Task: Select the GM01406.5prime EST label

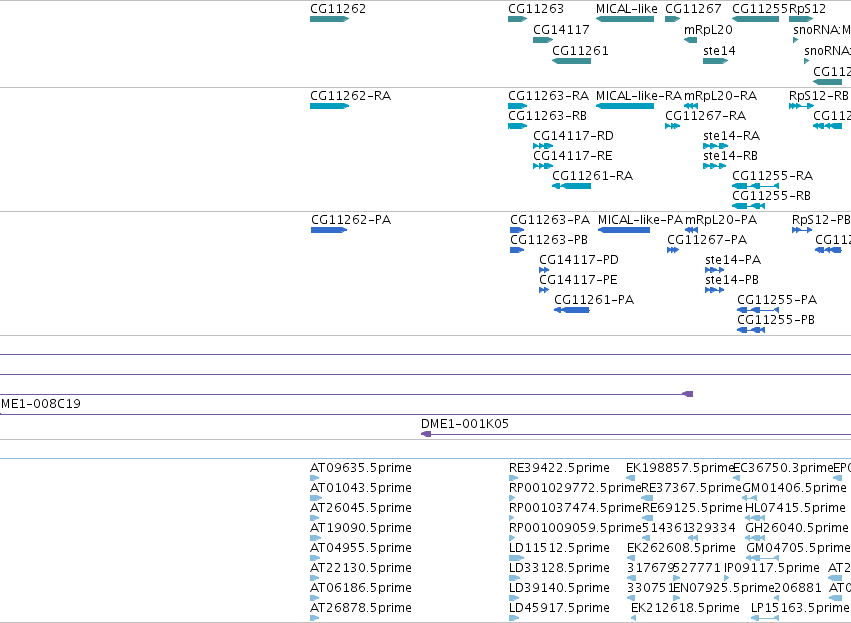Action: pyautogui.click(x=794, y=488)
